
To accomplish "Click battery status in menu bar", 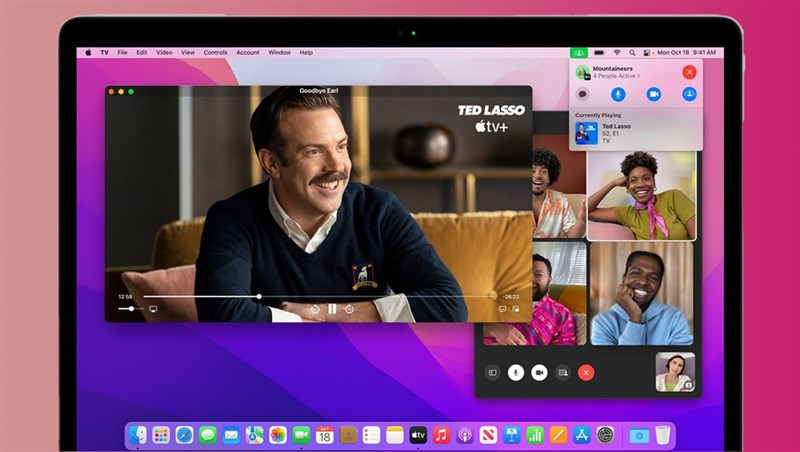I will click(599, 53).
